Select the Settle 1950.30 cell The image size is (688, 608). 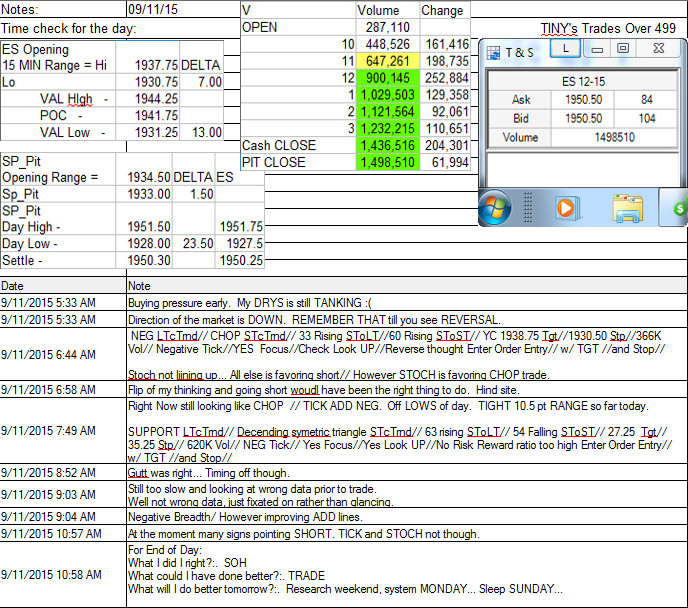[144, 260]
